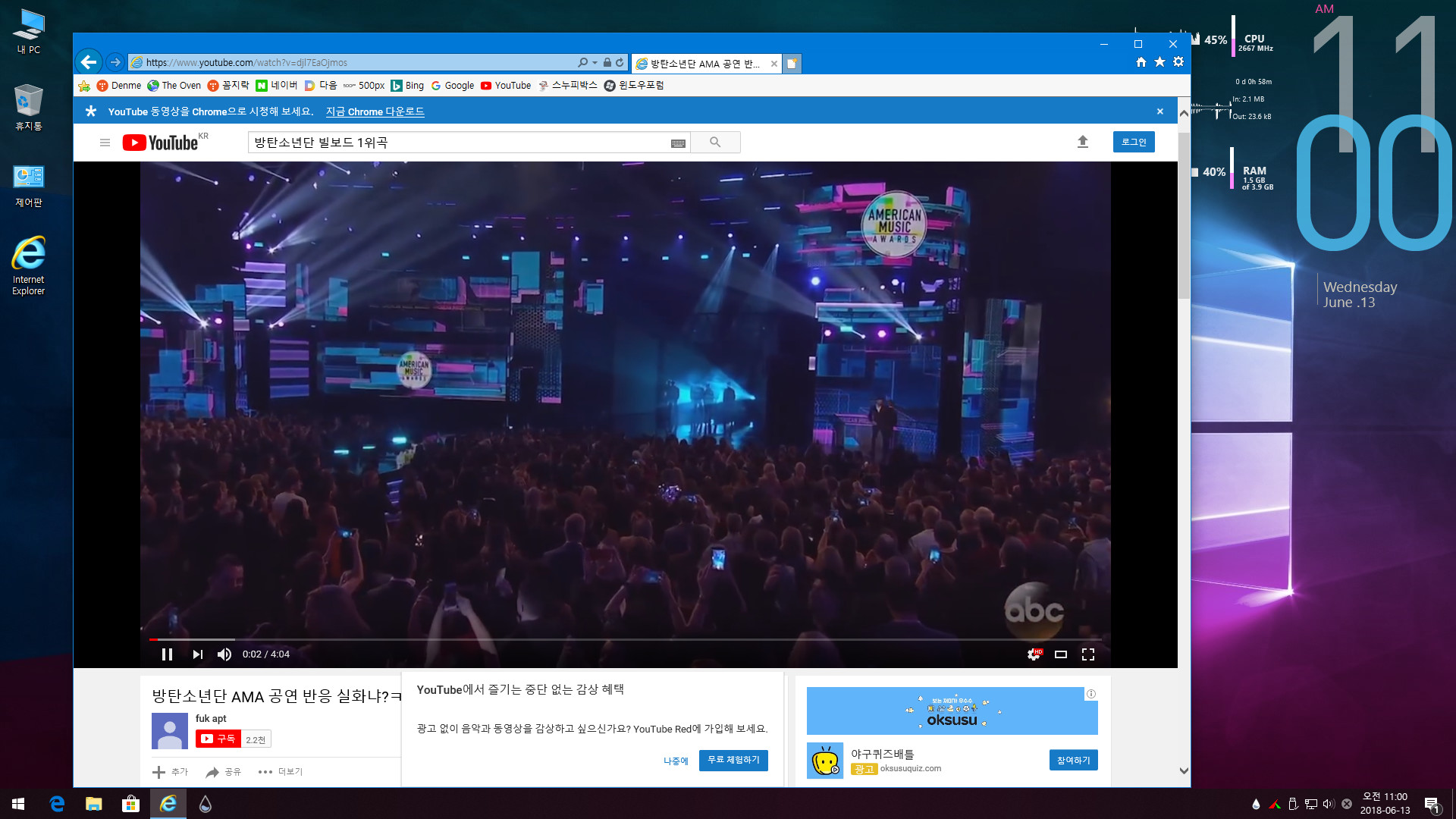Refresh the page in the address bar
The image size is (1456, 819).
(x=620, y=62)
